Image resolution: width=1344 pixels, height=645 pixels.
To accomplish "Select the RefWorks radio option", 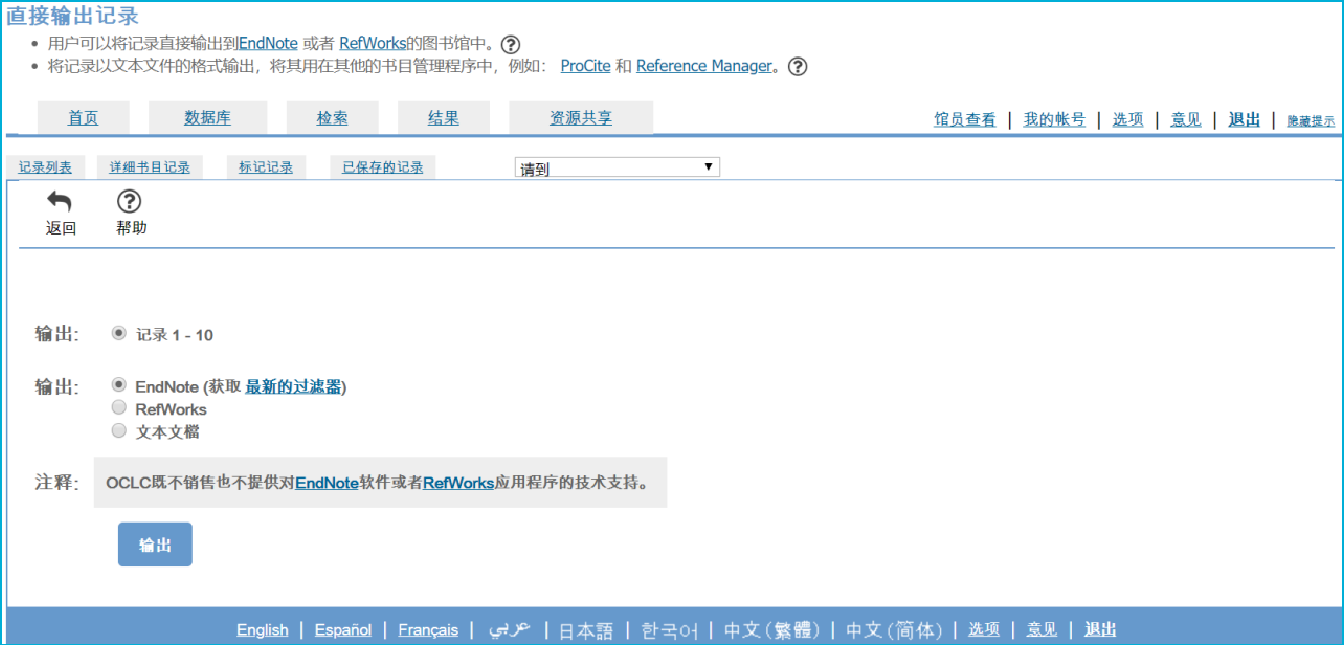I will pos(119,408).
